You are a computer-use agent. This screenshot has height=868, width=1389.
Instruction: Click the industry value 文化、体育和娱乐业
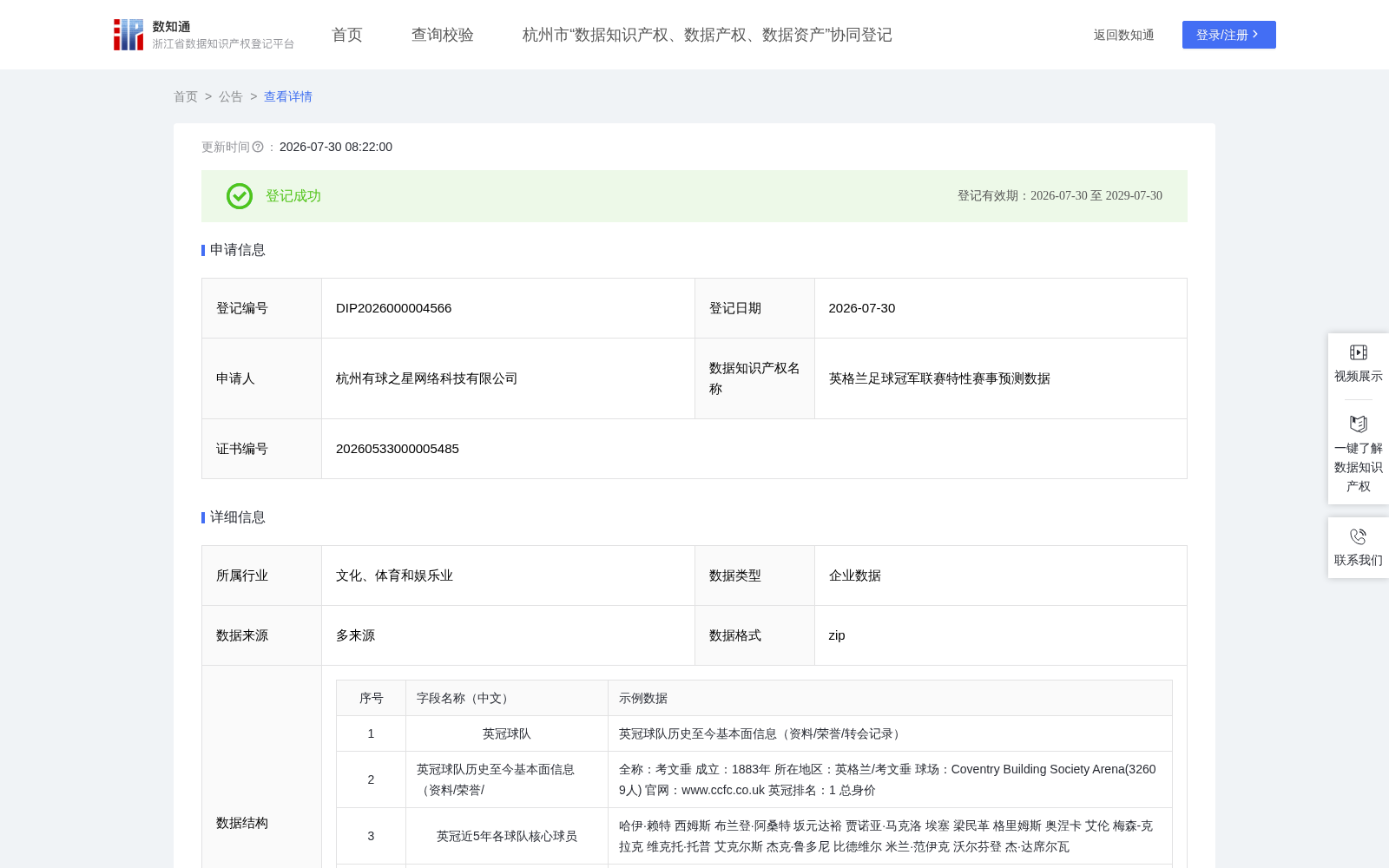[x=395, y=575]
